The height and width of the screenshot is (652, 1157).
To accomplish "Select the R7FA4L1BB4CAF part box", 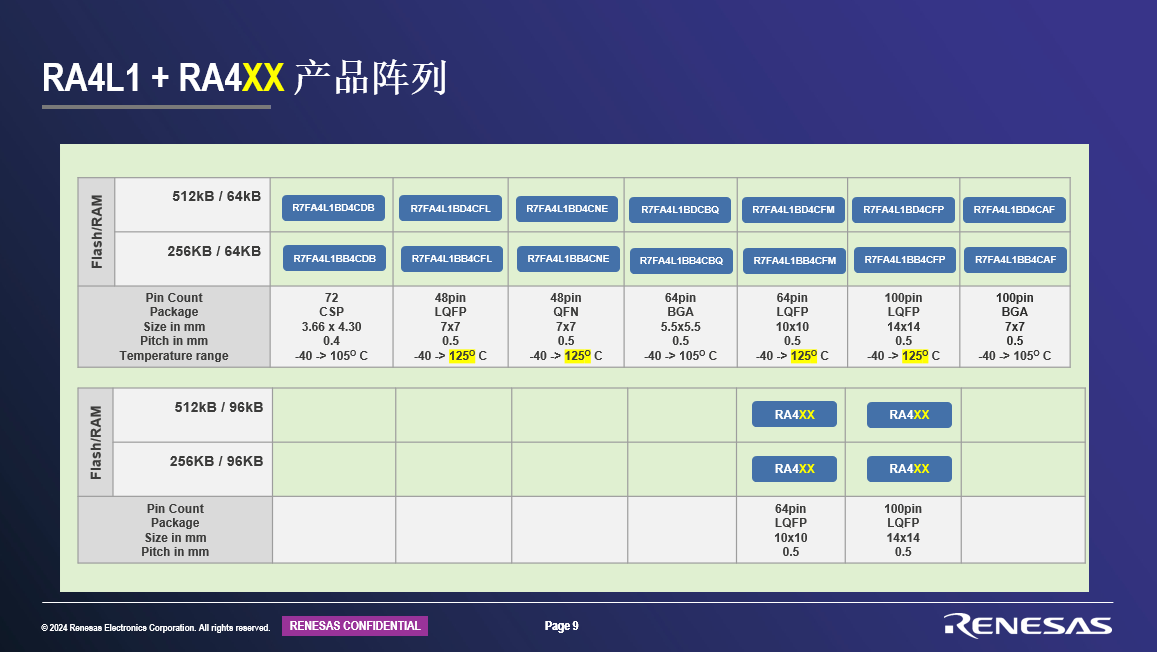I will point(1015,260).
